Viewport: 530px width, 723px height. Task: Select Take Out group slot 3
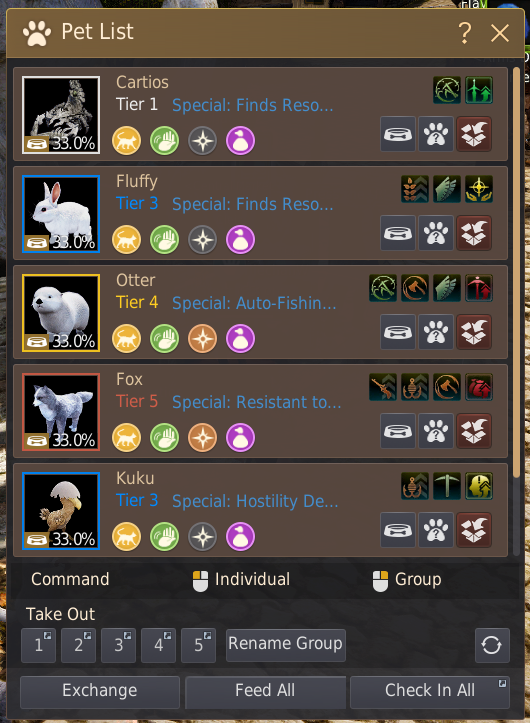click(x=118, y=645)
